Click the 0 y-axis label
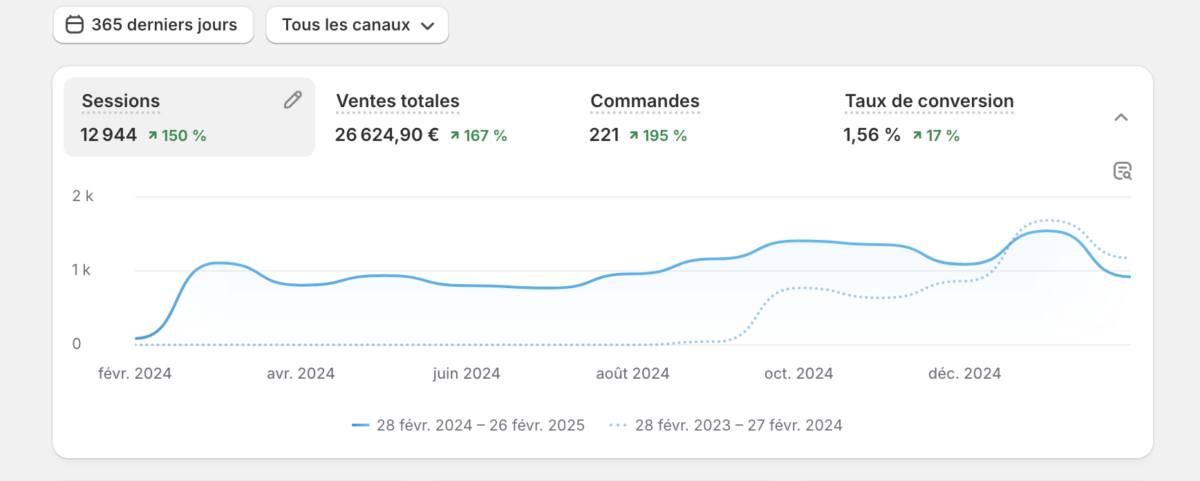Image resolution: width=1200 pixels, height=481 pixels. pyautogui.click(x=76, y=344)
